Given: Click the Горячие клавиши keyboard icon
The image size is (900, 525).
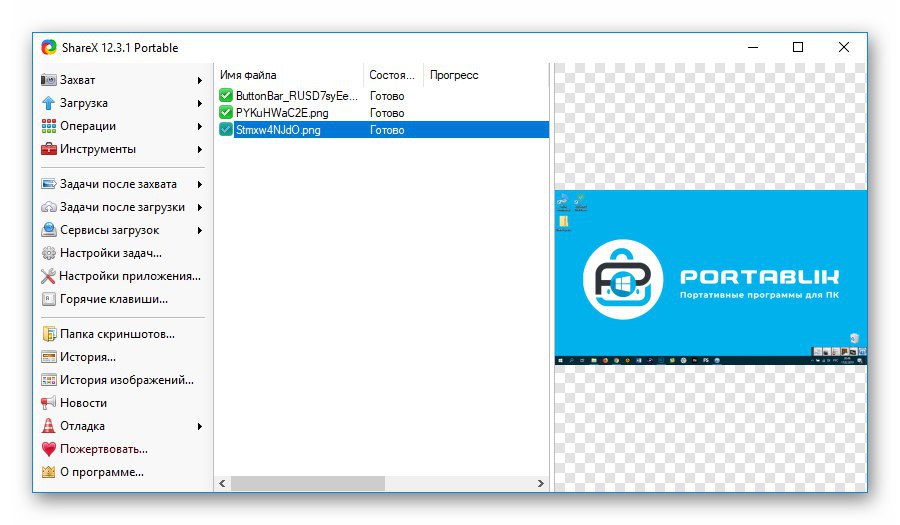Looking at the screenshot, I should (x=49, y=299).
